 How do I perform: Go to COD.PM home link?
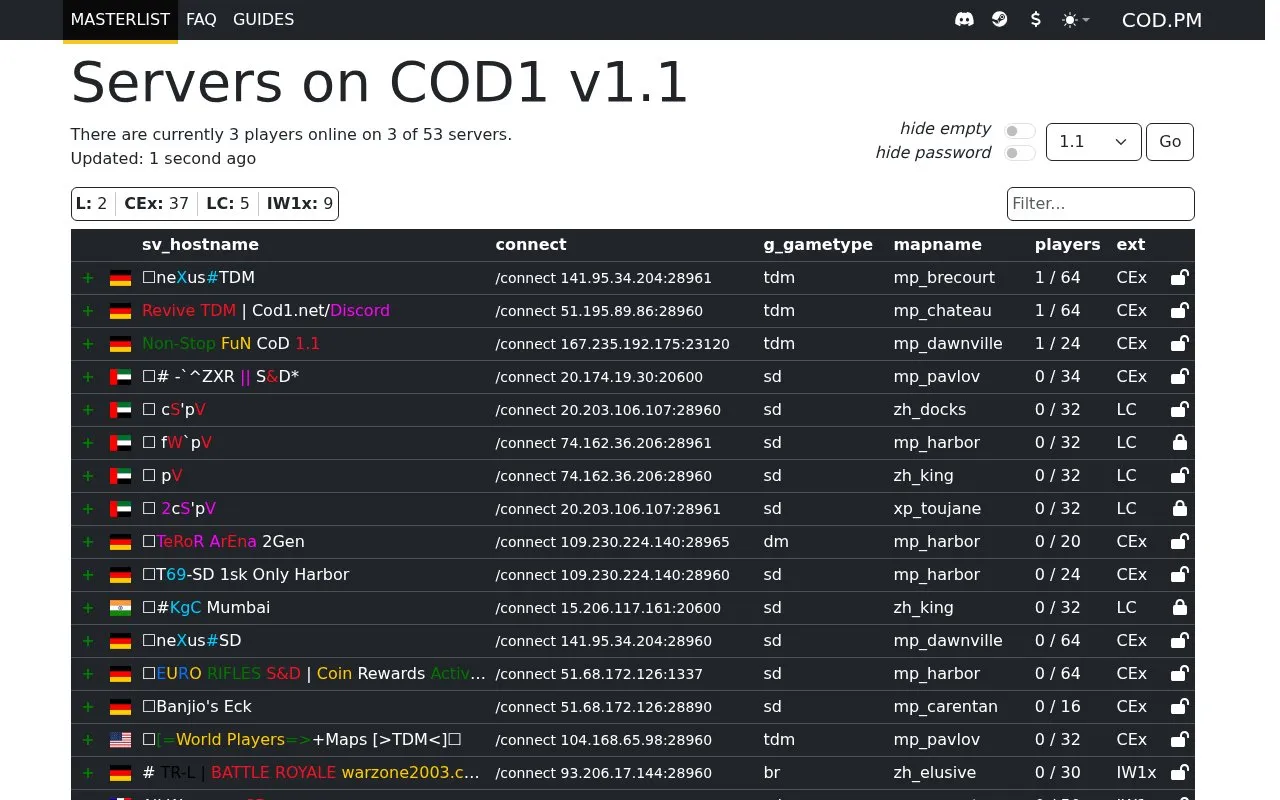click(x=1162, y=20)
